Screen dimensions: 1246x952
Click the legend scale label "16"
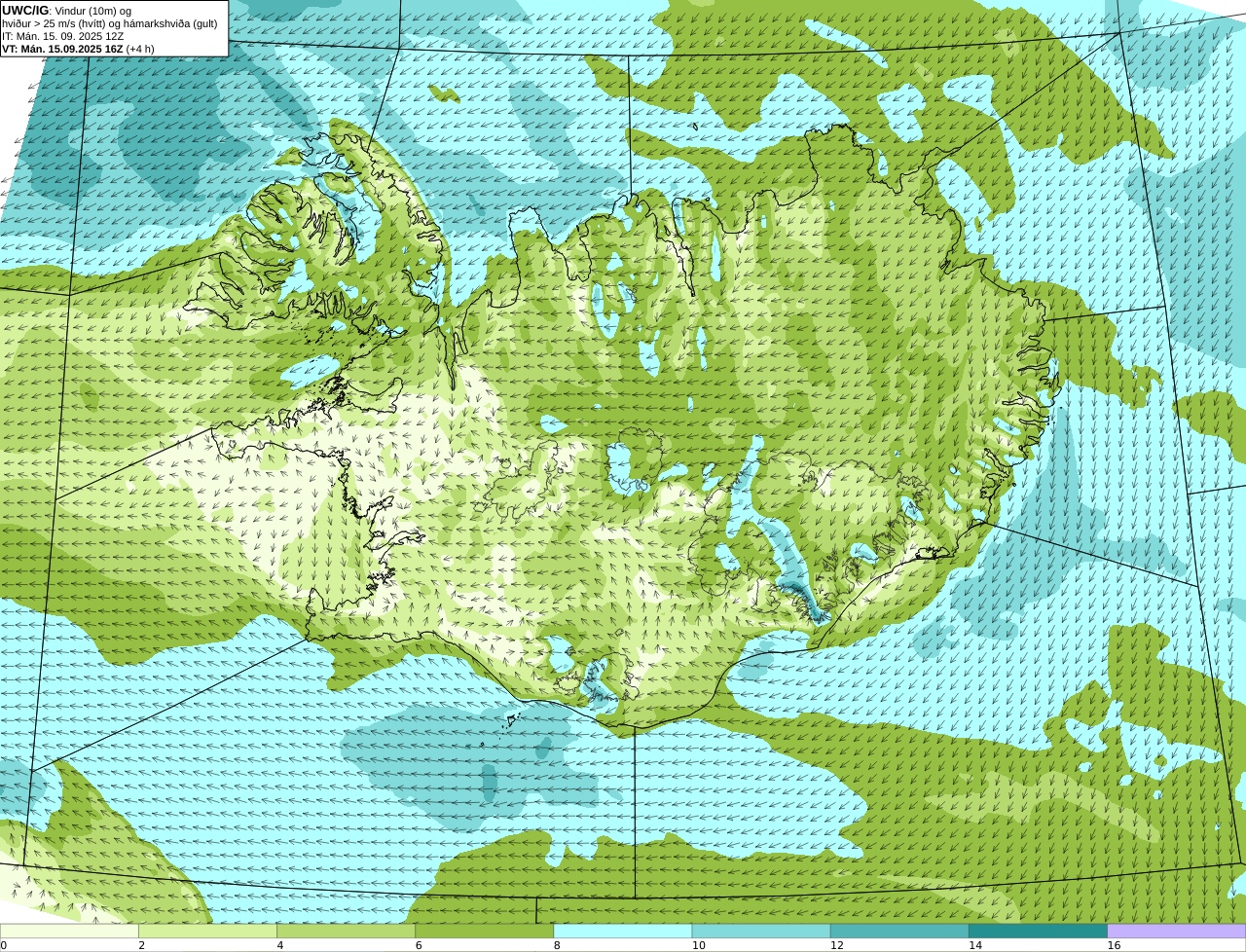coord(1114,945)
